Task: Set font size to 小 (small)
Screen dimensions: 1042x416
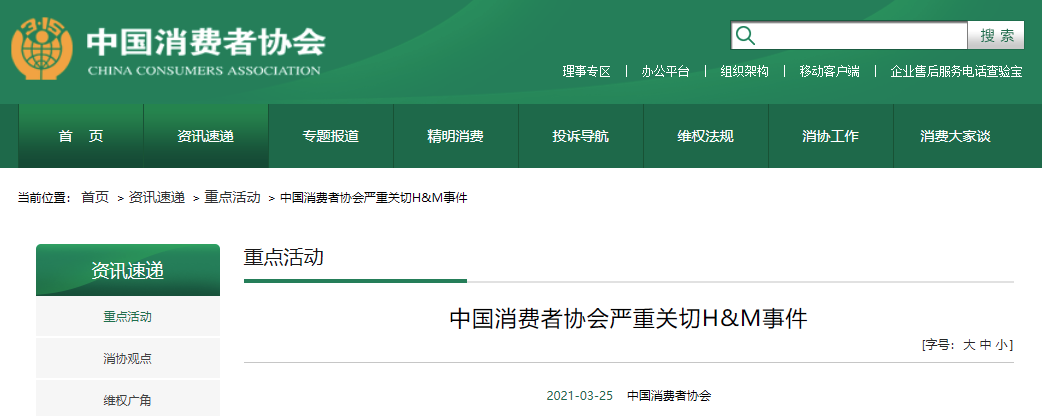Action: [x=1001, y=344]
